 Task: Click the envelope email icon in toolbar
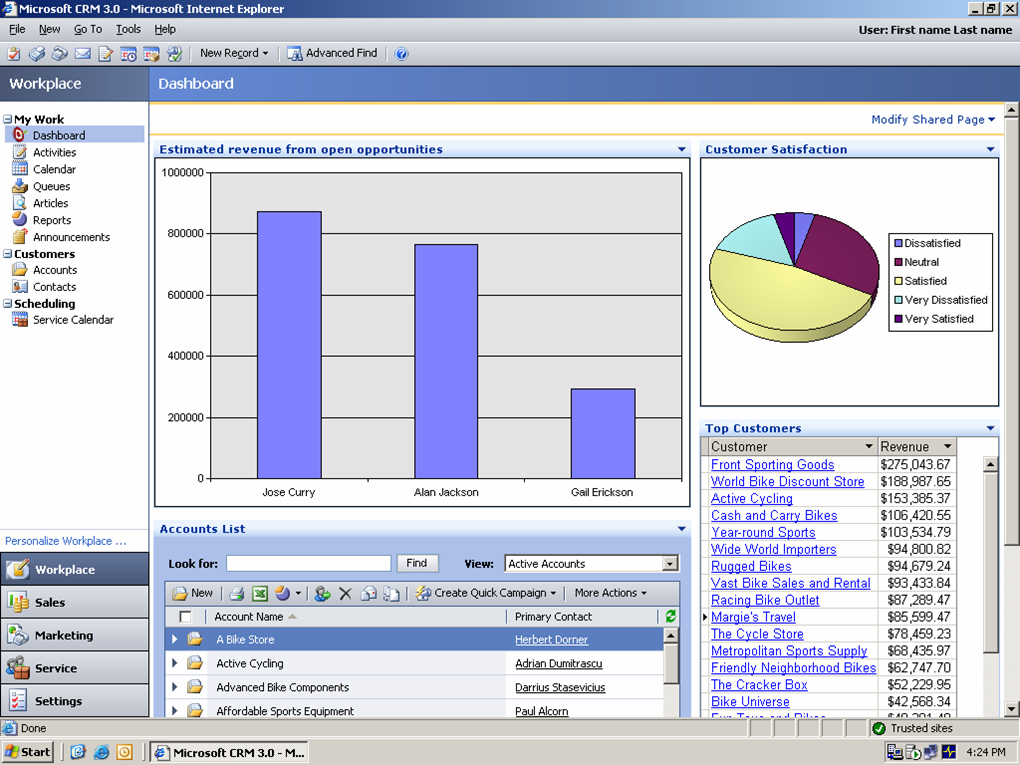pos(83,54)
